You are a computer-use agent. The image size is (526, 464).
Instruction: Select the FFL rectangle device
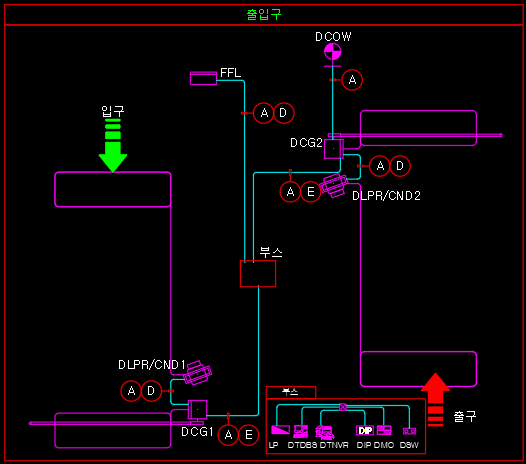(x=203, y=78)
